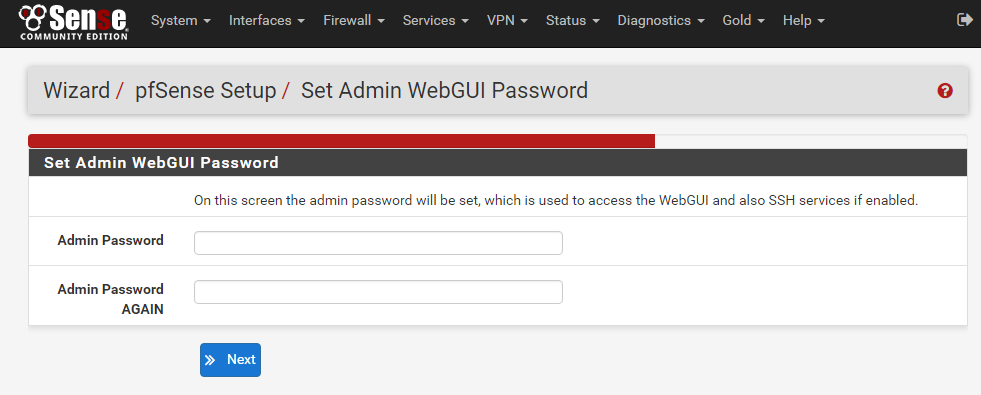Focus the Admin Password field
981x395 pixels.
379,243
